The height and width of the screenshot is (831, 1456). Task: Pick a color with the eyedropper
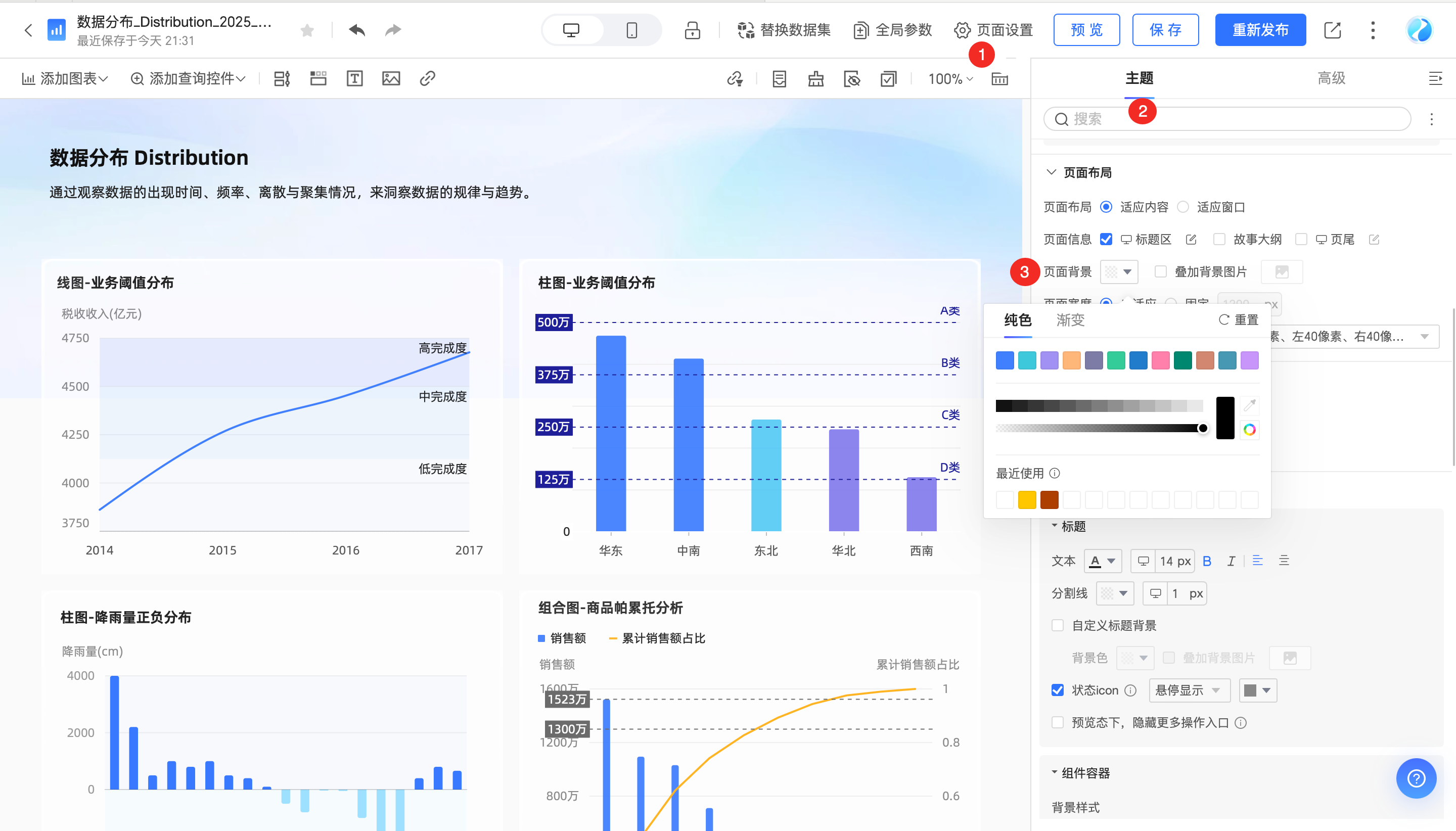point(1249,405)
